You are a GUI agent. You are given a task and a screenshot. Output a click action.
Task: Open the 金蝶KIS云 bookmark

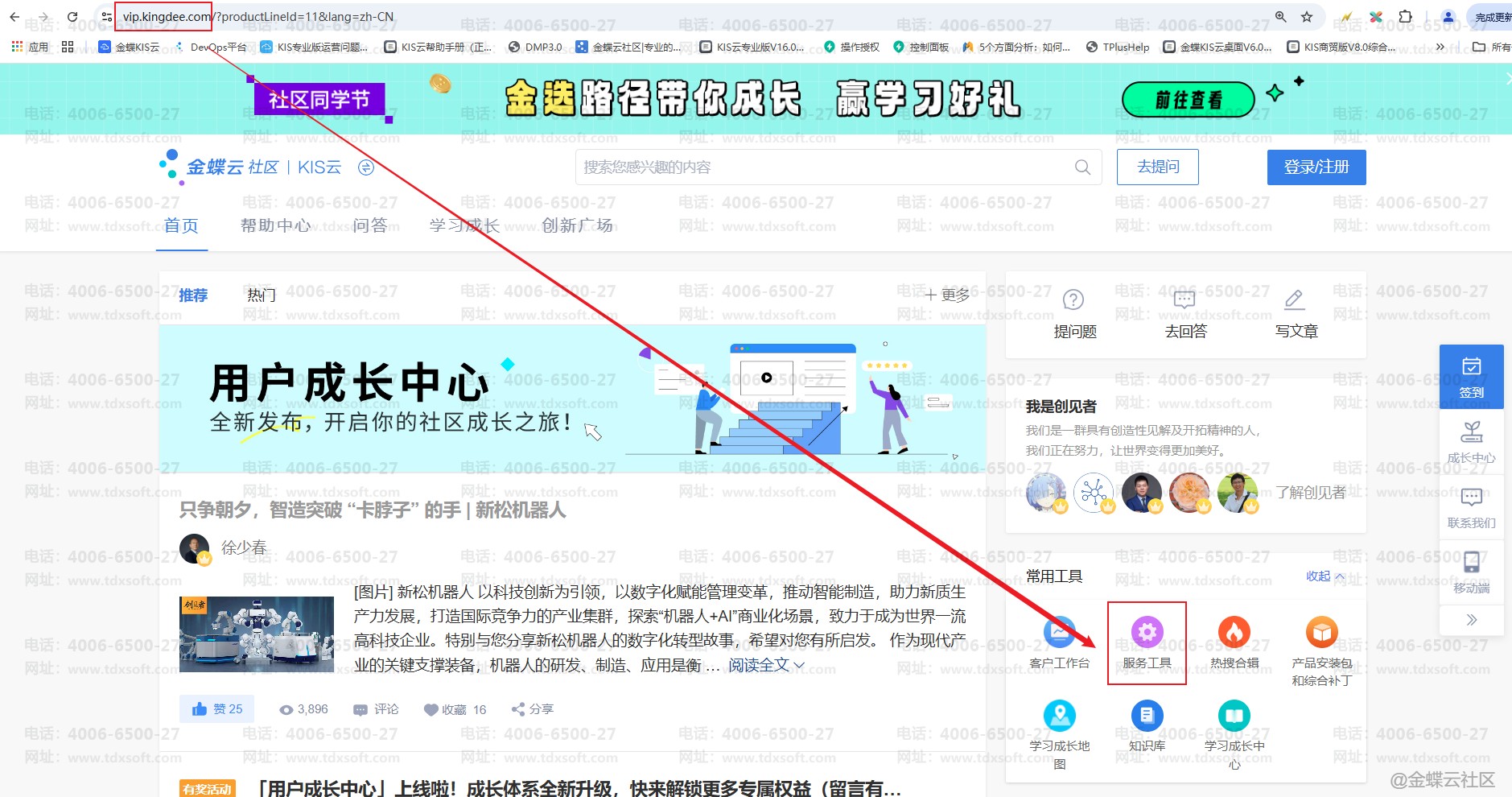click(x=129, y=47)
